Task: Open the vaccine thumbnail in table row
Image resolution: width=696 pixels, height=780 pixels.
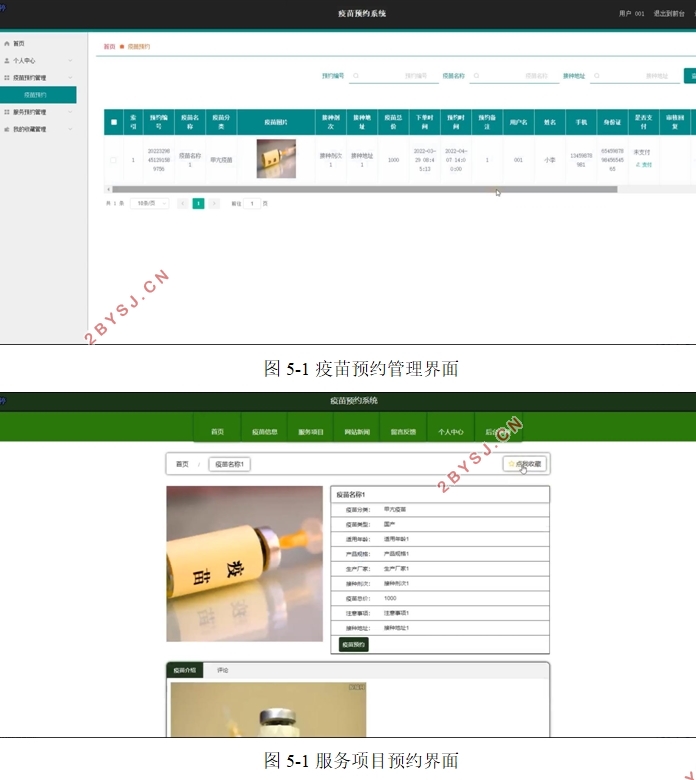Action: [276, 159]
